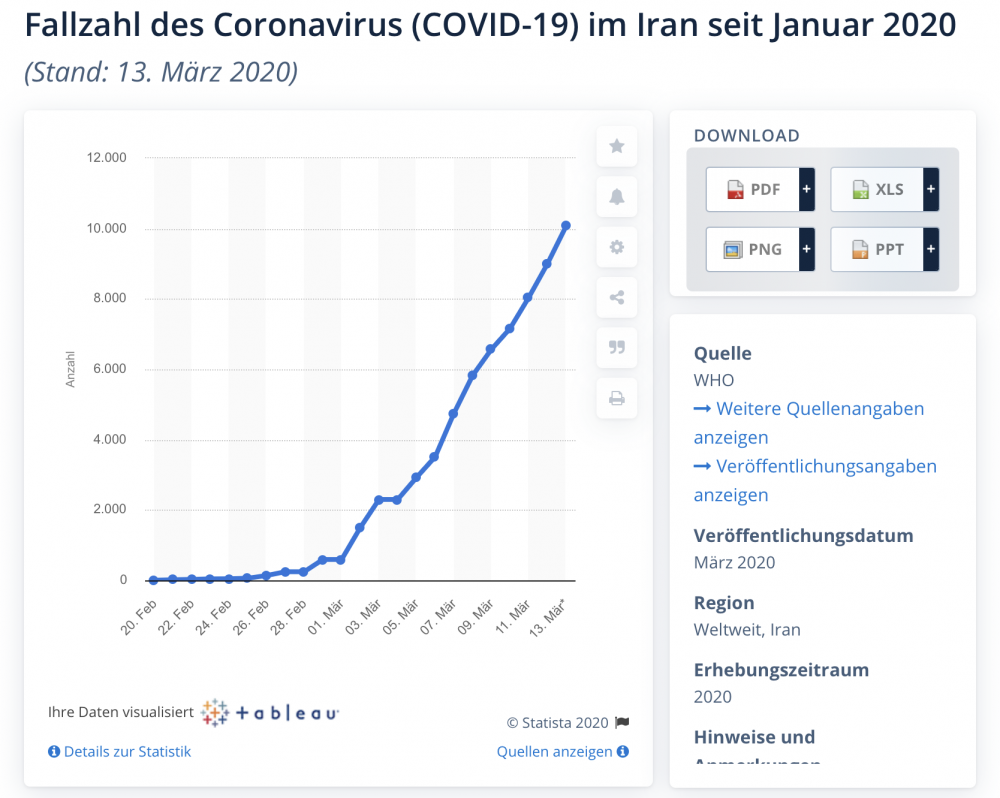The image size is (1000, 798).
Task: Click Quellen anzeigen link
Action: (554, 751)
